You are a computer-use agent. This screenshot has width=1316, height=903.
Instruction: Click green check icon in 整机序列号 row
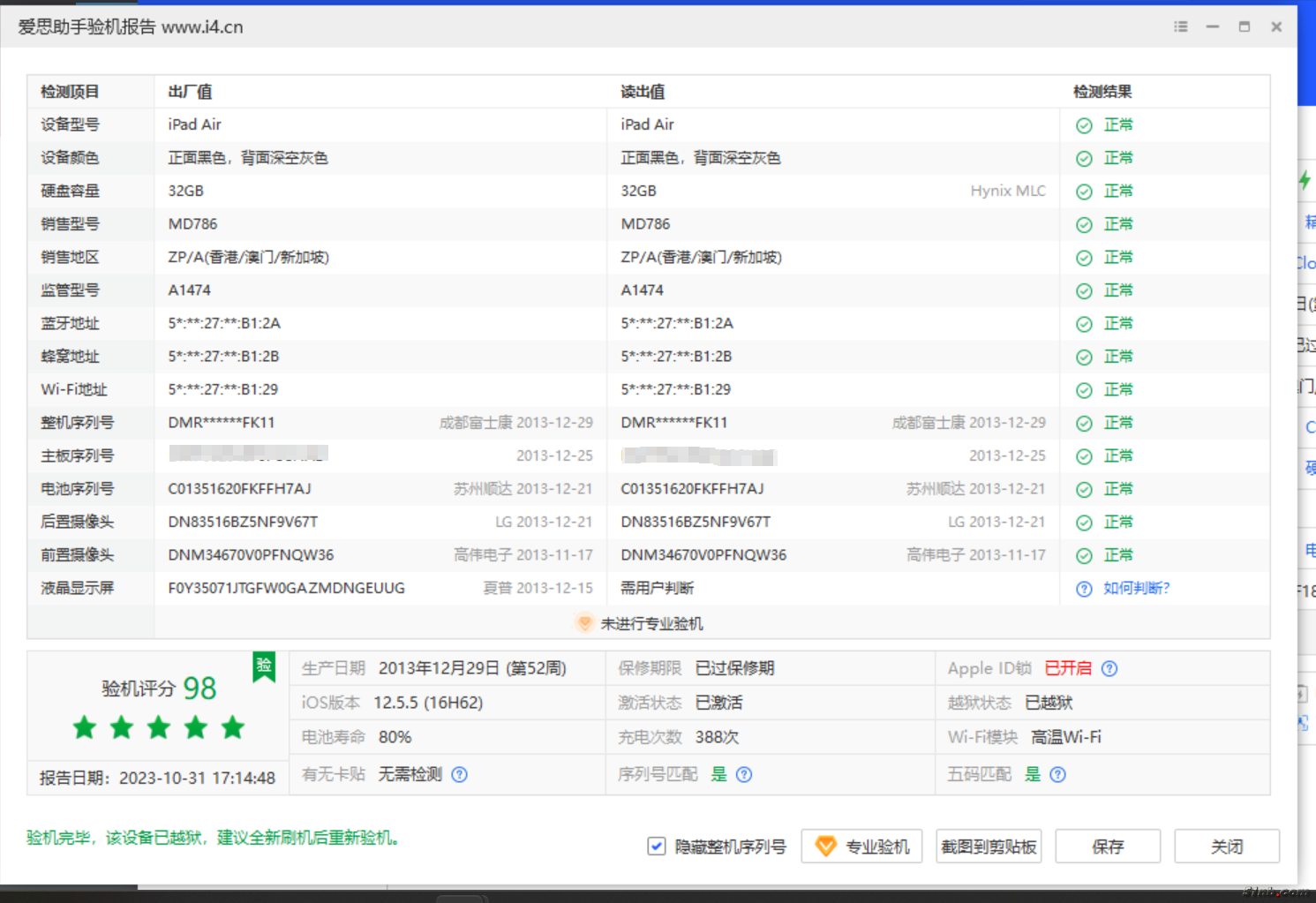[1084, 423]
